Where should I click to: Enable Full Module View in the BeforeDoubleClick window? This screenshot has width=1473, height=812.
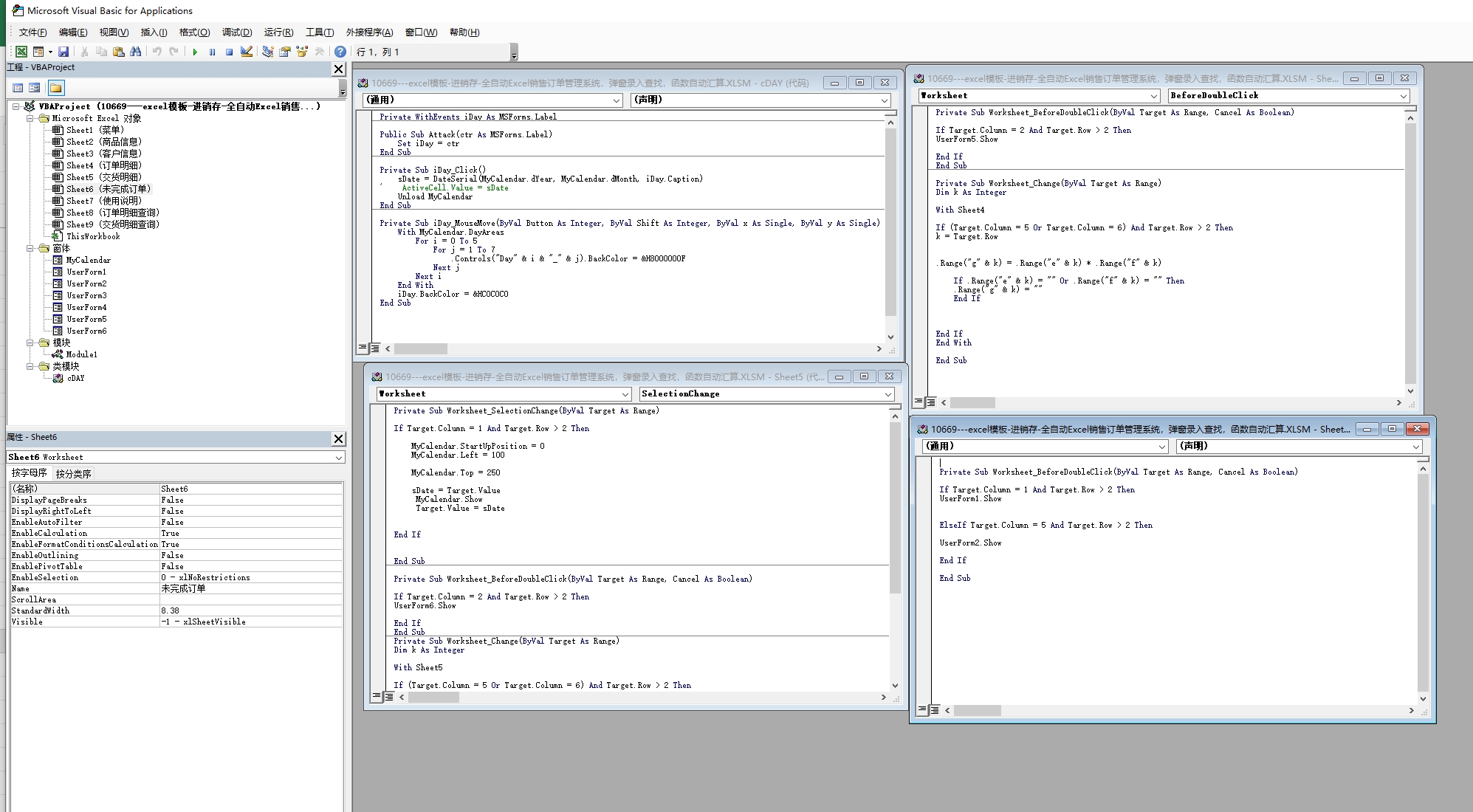[930, 402]
